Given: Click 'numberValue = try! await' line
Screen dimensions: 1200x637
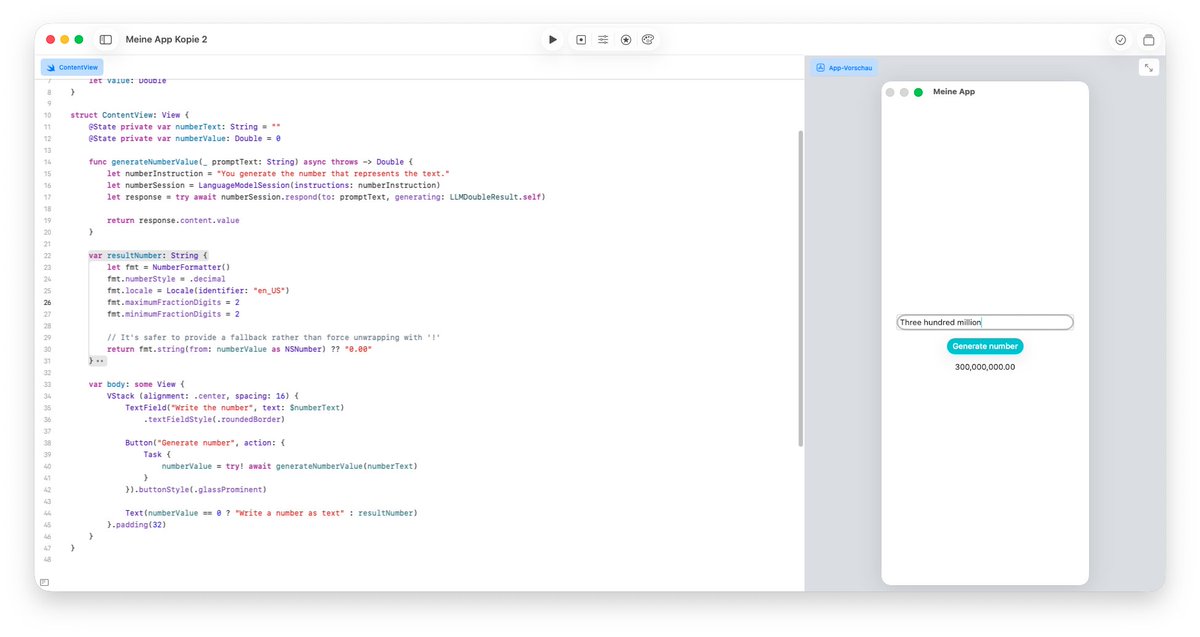Looking at the screenshot, I should point(289,466).
